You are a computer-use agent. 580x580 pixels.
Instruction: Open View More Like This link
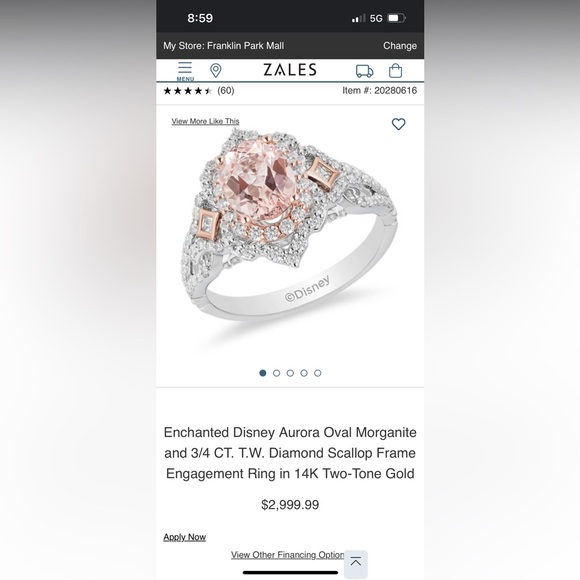tap(205, 121)
